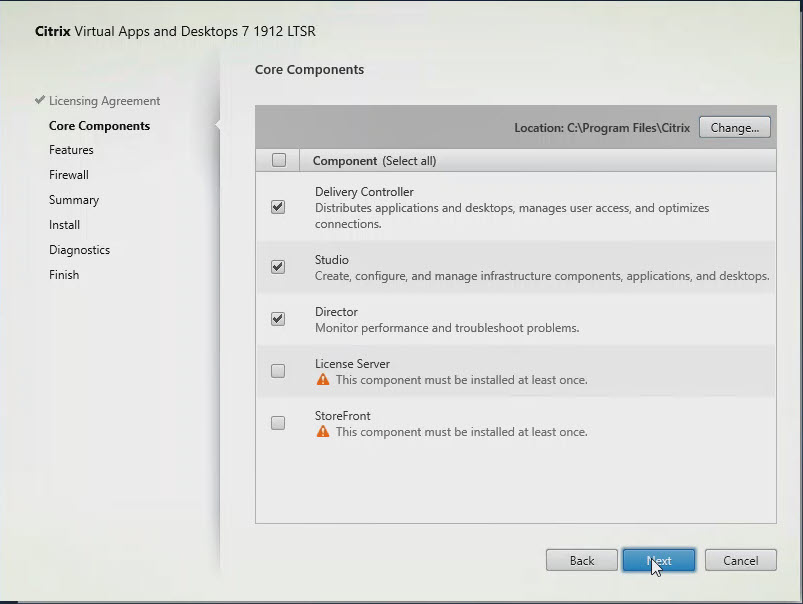Select the Summary step in sidebar
Screen dimensions: 803x604
[74, 200]
